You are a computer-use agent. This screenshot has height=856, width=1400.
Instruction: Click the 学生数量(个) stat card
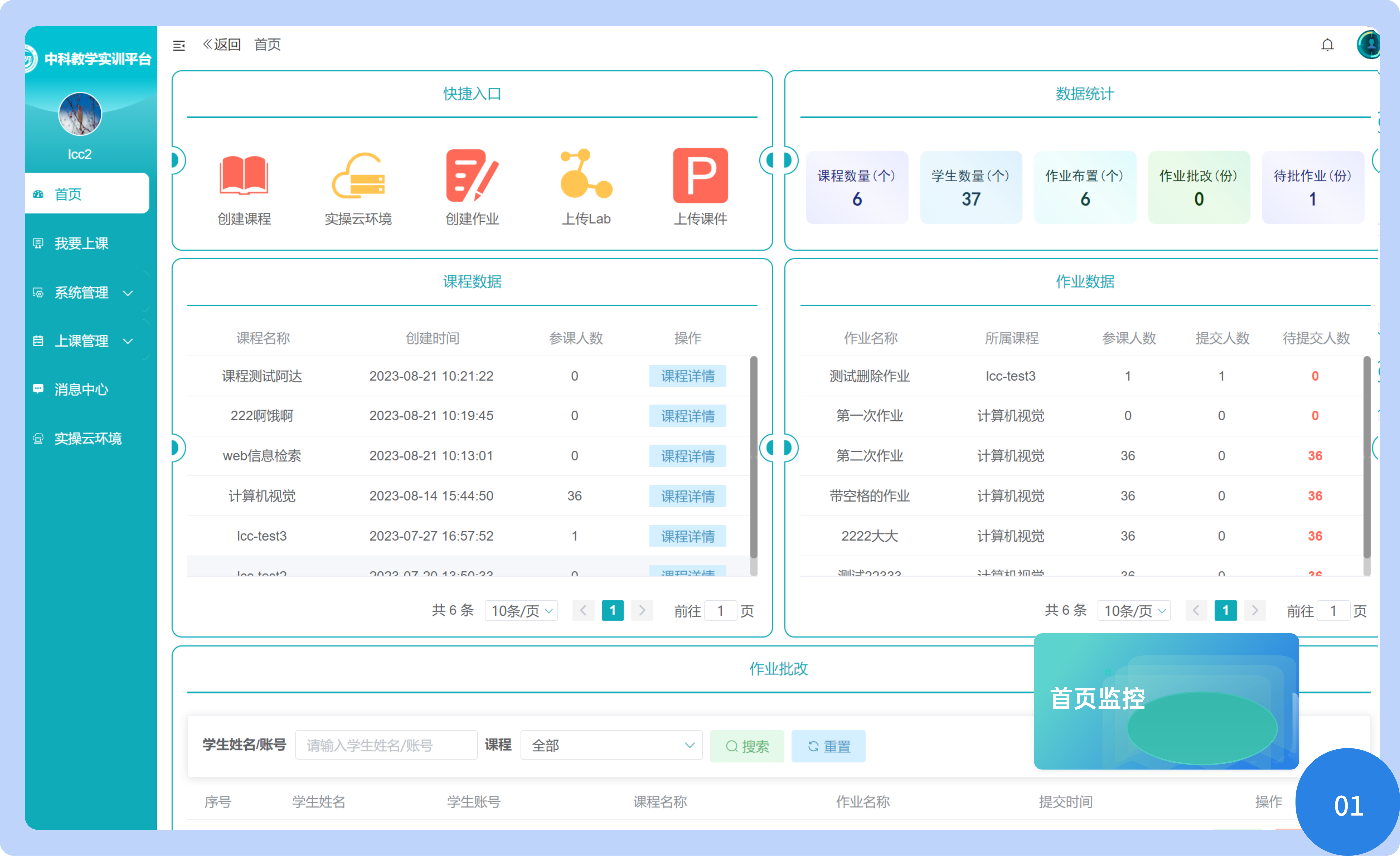(x=971, y=187)
